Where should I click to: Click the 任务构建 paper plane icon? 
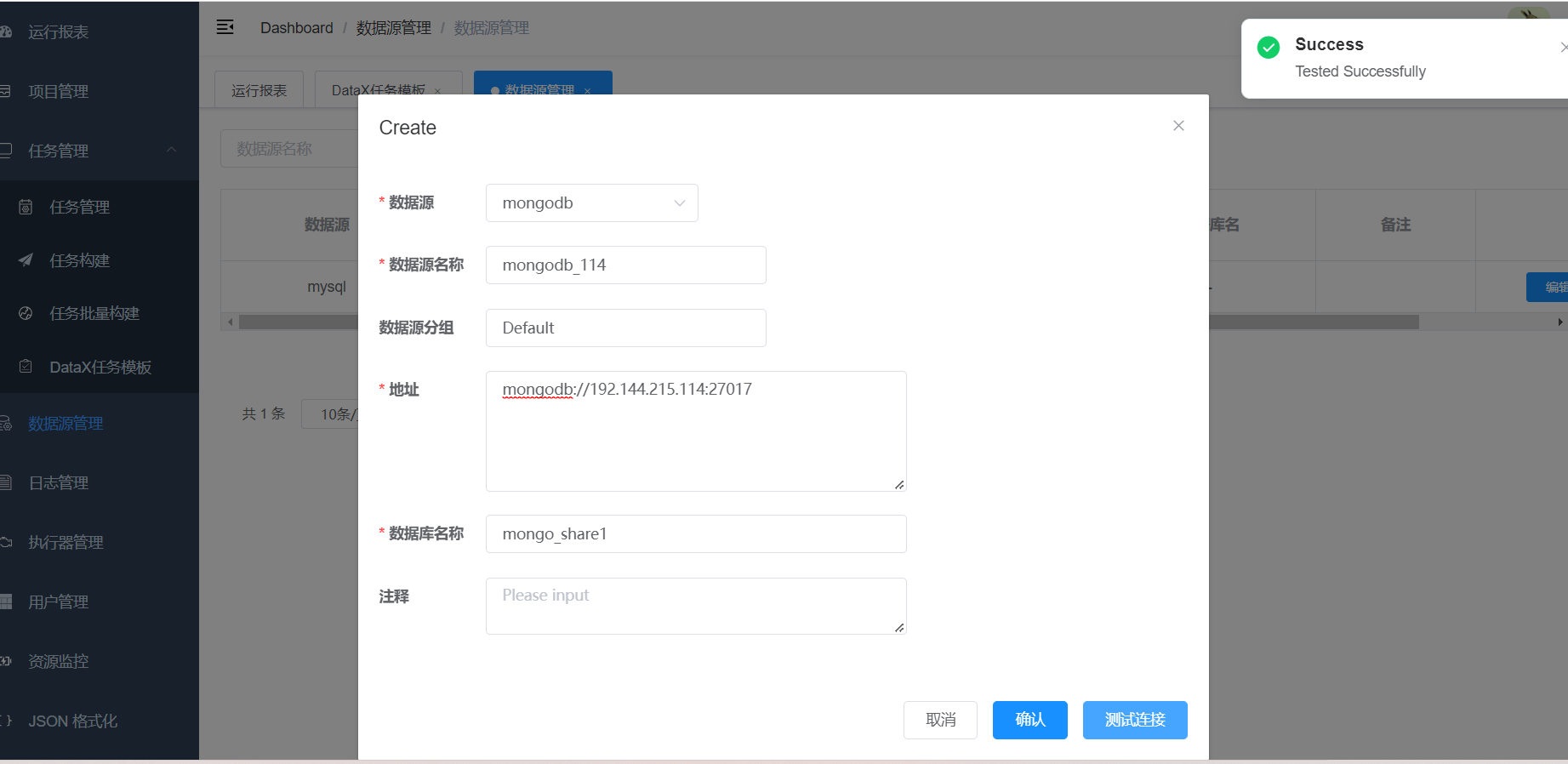pos(26,260)
